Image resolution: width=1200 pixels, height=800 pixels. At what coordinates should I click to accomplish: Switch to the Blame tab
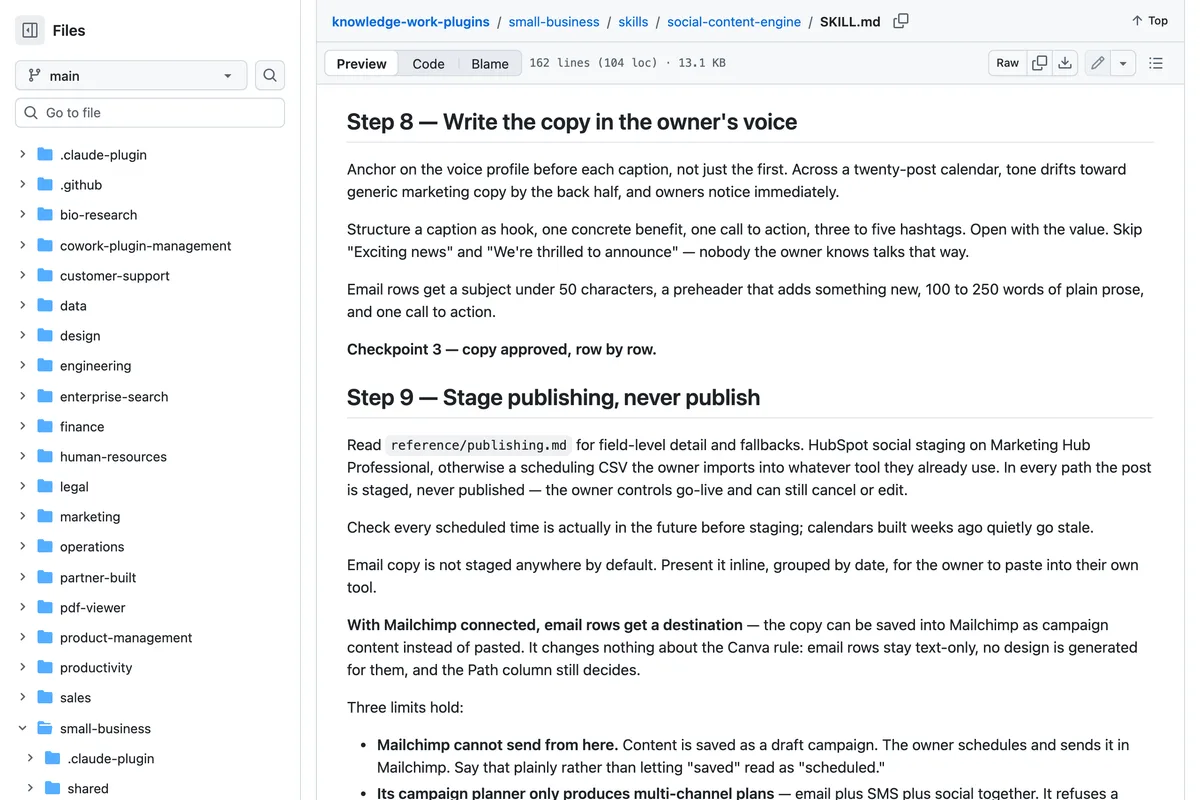[490, 63]
